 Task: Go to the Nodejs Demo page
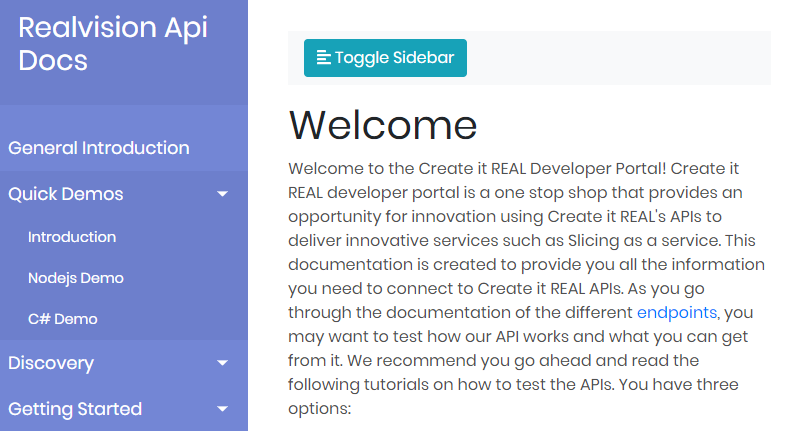coord(76,278)
